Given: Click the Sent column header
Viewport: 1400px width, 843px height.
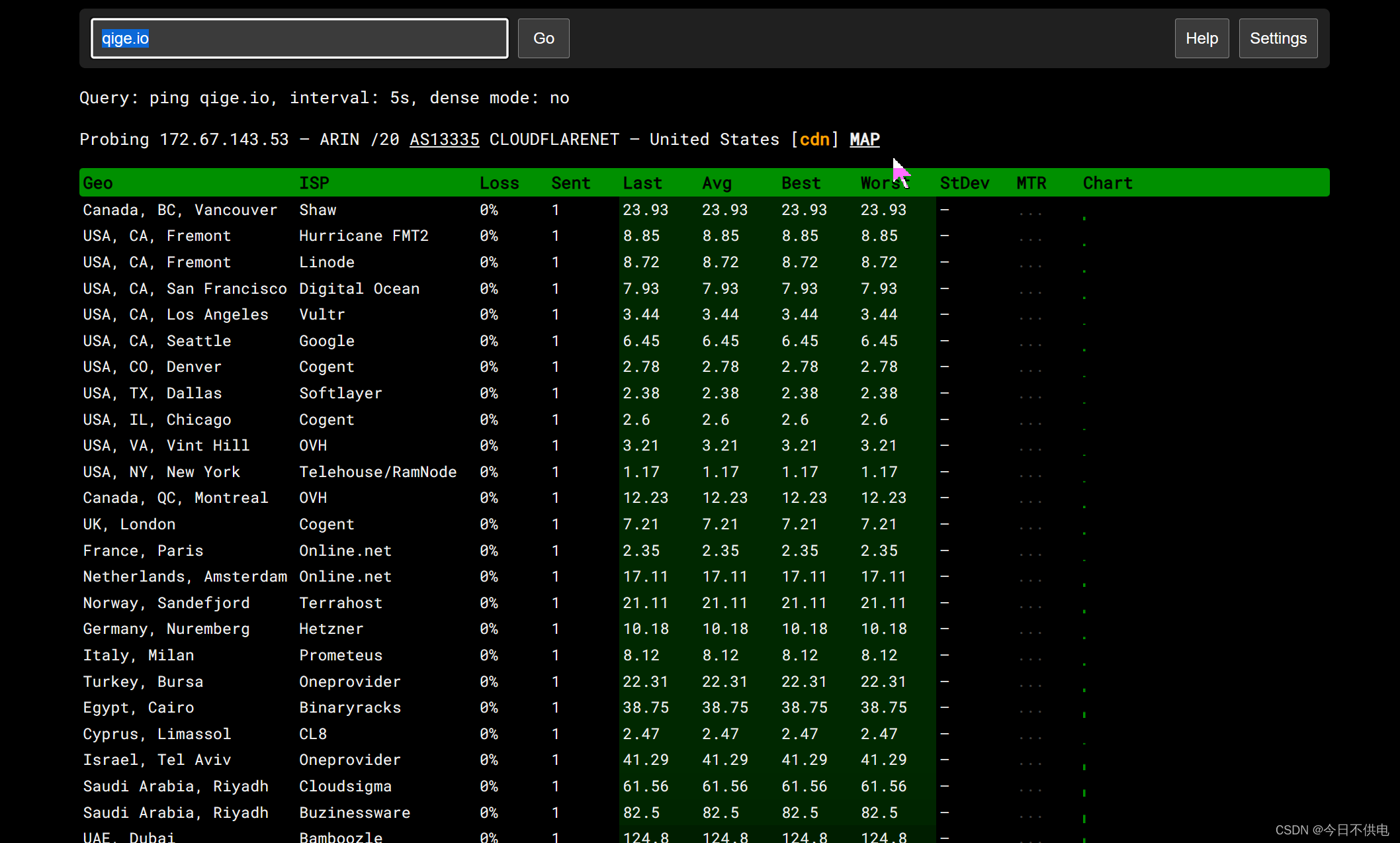Looking at the screenshot, I should click(570, 183).
